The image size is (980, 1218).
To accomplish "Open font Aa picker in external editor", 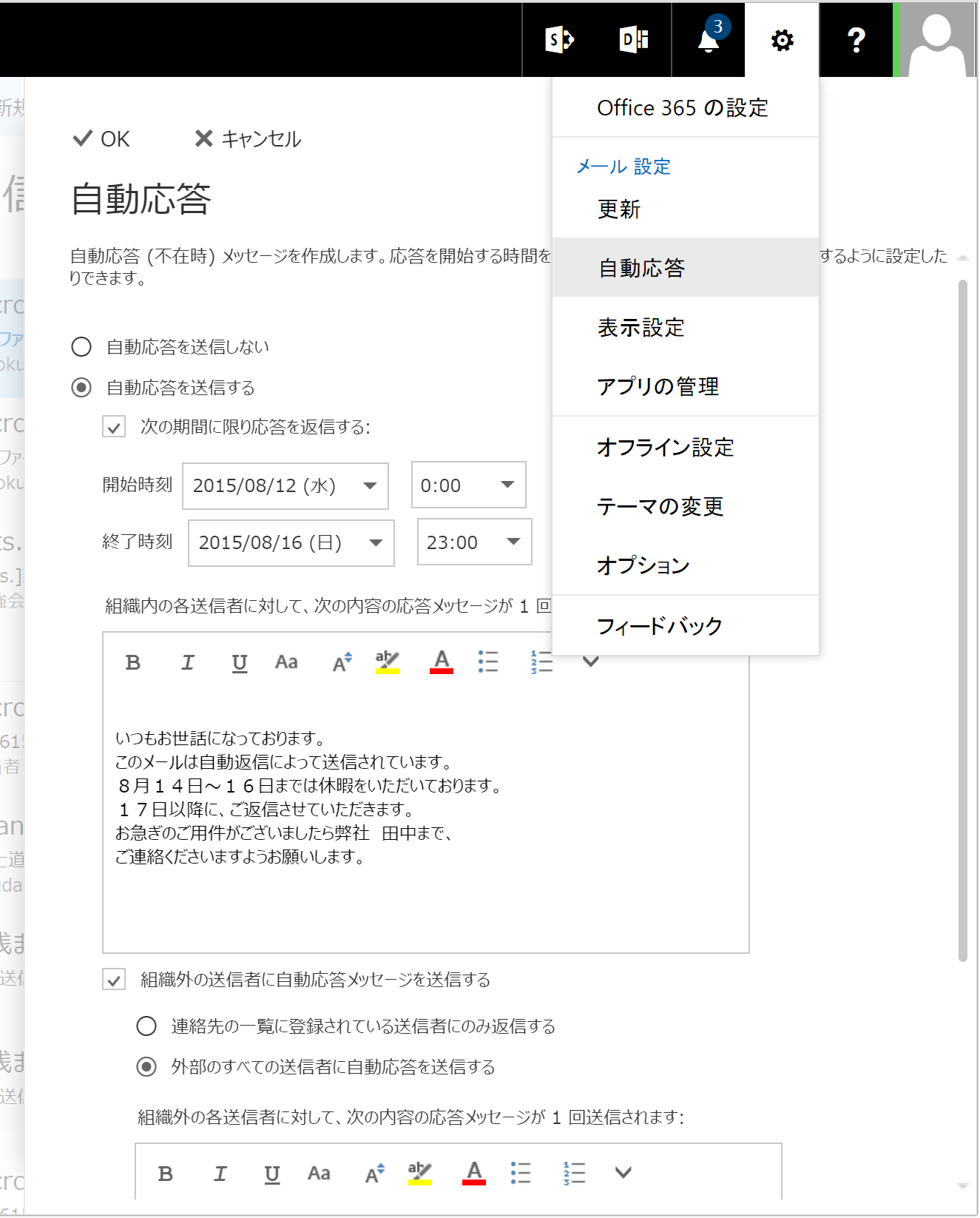I will coord(319,1174).
